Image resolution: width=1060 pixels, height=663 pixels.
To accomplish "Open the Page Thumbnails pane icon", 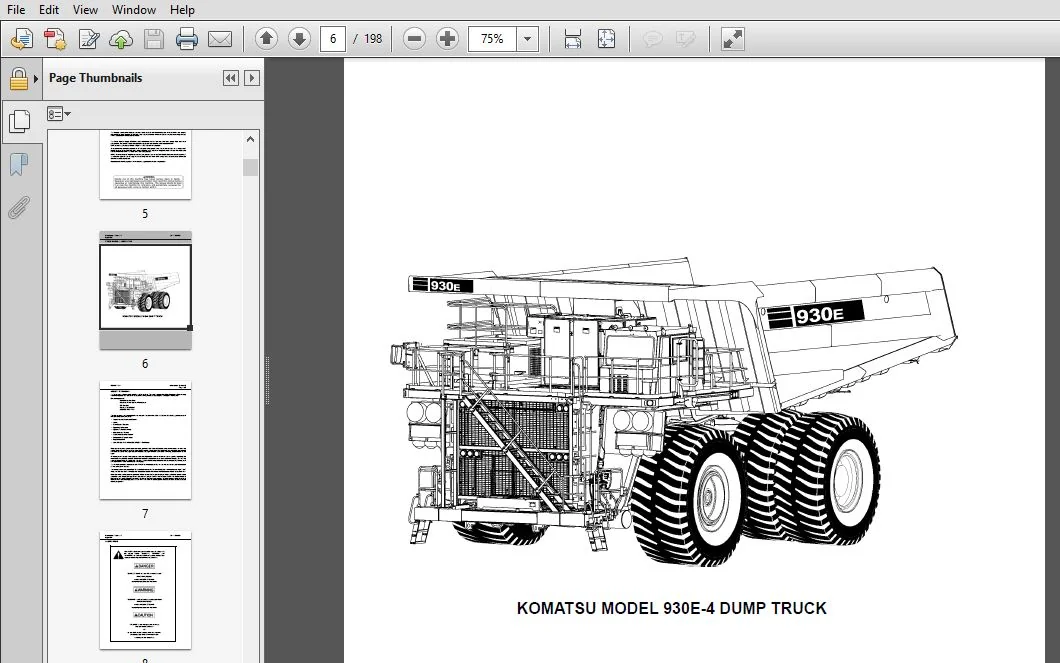I will coord(20,122).
